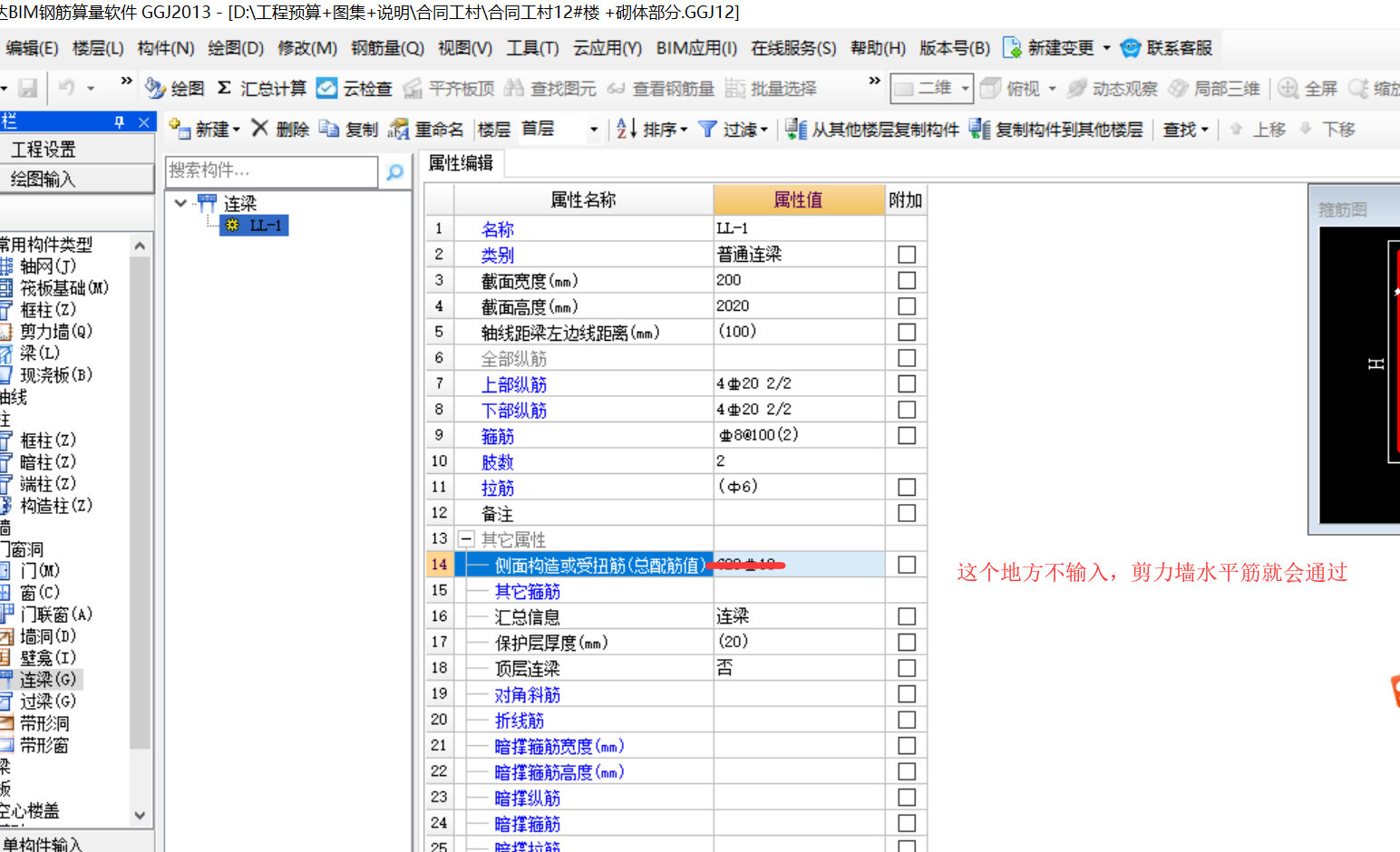Click the 绘图 toolbar icon

(x=155, y=88)
